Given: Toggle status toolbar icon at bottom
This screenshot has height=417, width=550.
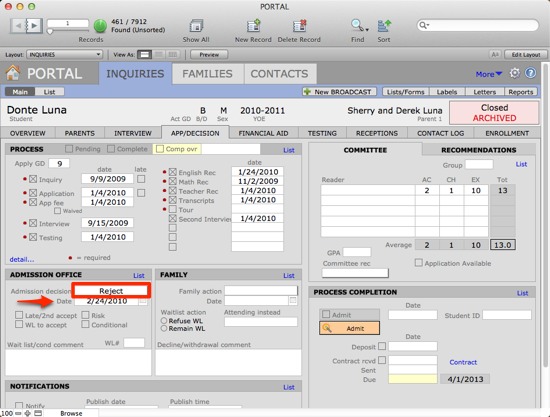Looking at the screenshot, I should click(38, 413).
